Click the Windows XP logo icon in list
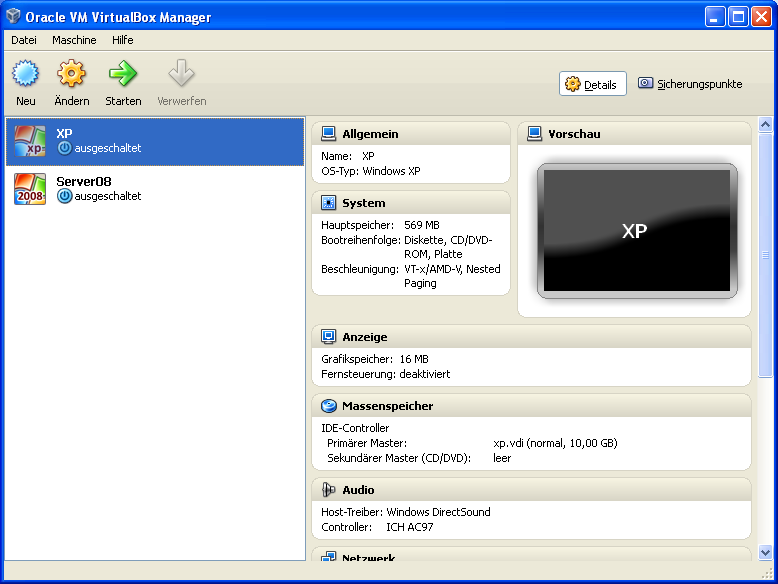The image size is (778, 584). (x=30, y=141)
